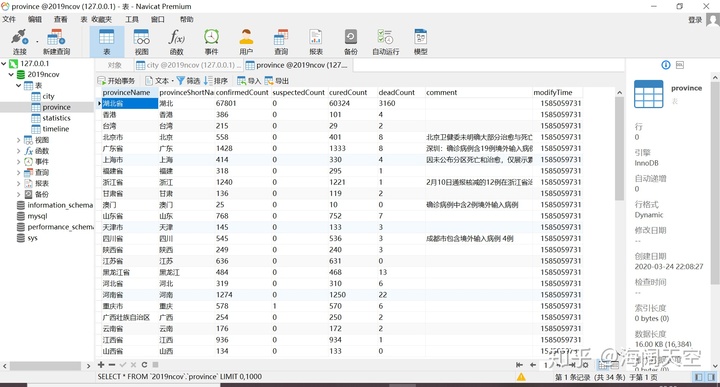Collapse the 127.0.0.1 connection node

click(4, 63)
